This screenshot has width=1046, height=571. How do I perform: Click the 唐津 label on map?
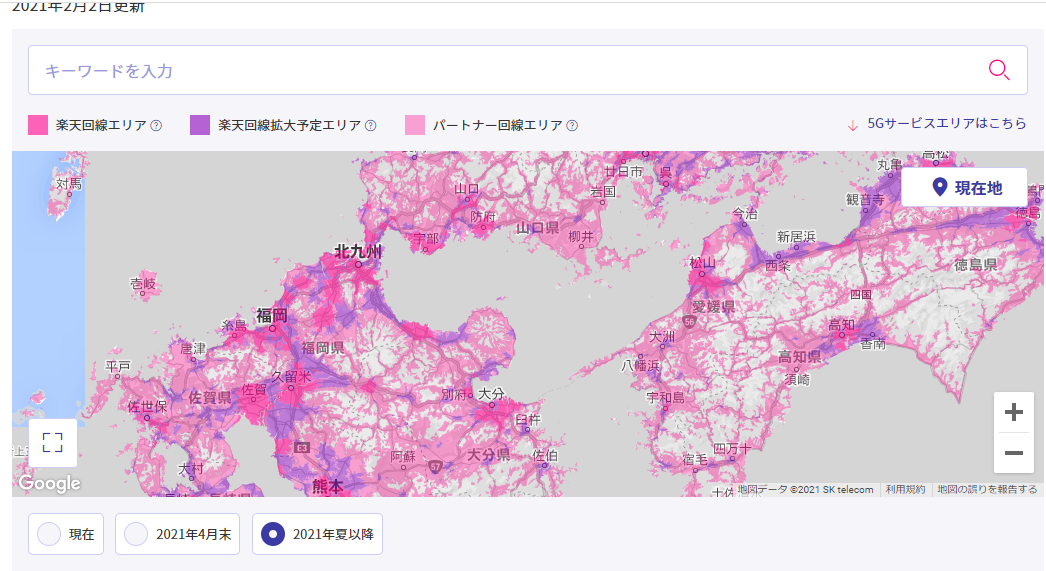tap(193, 348)
